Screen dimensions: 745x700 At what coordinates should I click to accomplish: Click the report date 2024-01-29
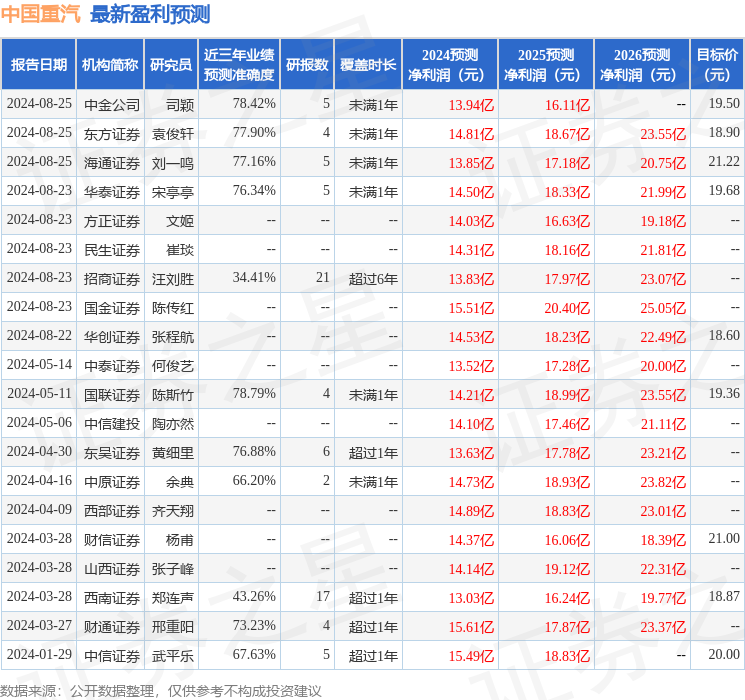pos(39,654)
